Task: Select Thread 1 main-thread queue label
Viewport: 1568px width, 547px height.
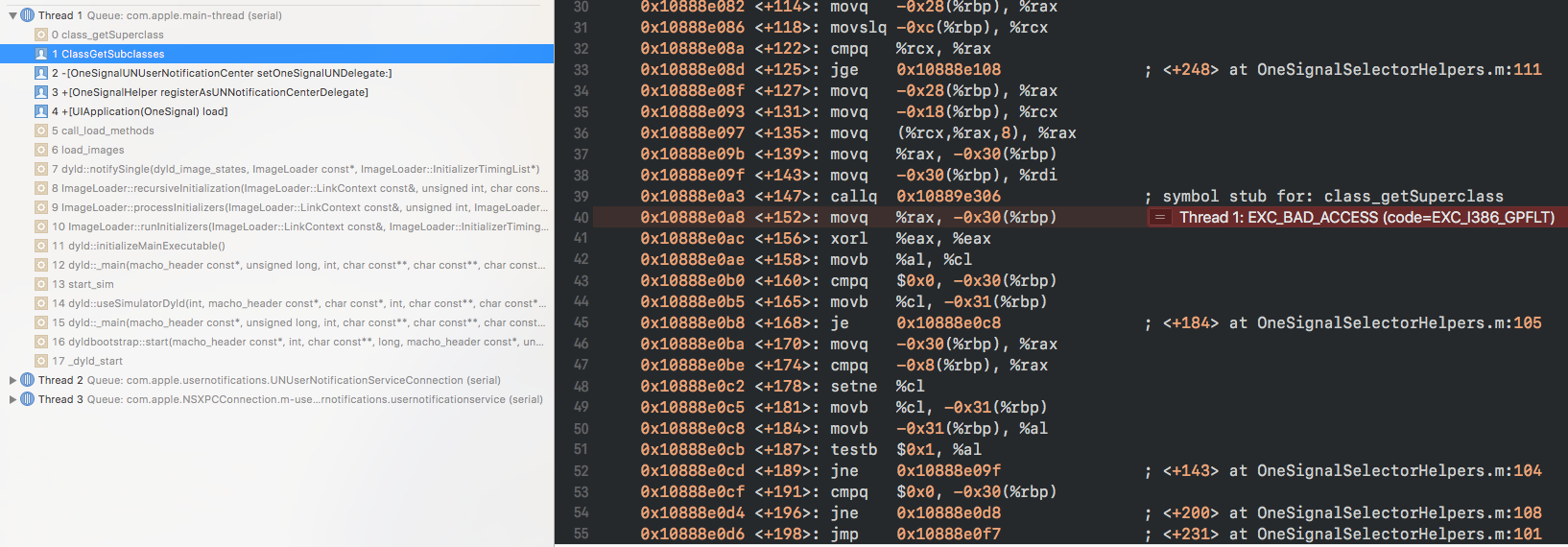Action: (184, 15)
